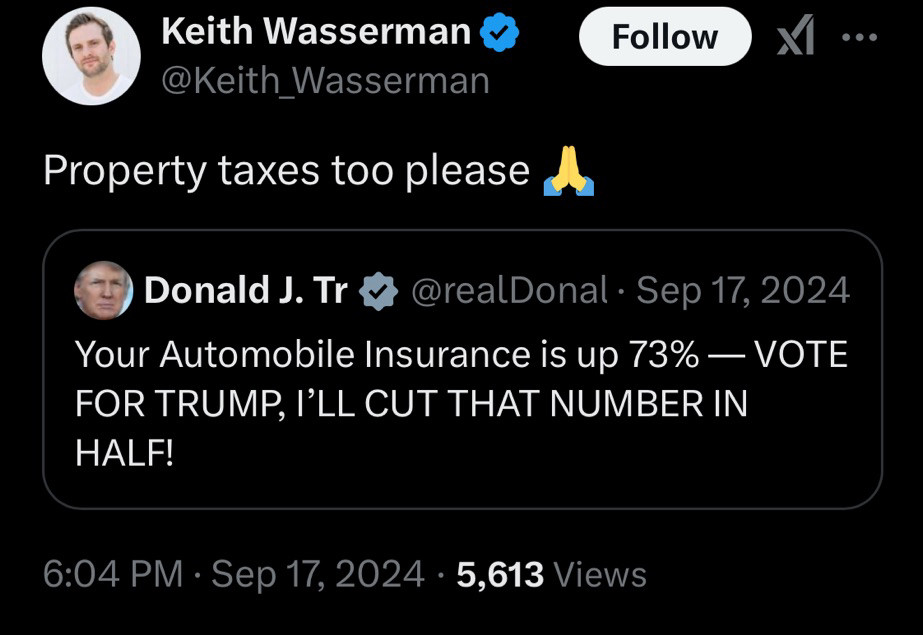This screenshot has height=635, width=923.
Task: Click the @Keith_Wasserman handle
Action: point(325,80)
